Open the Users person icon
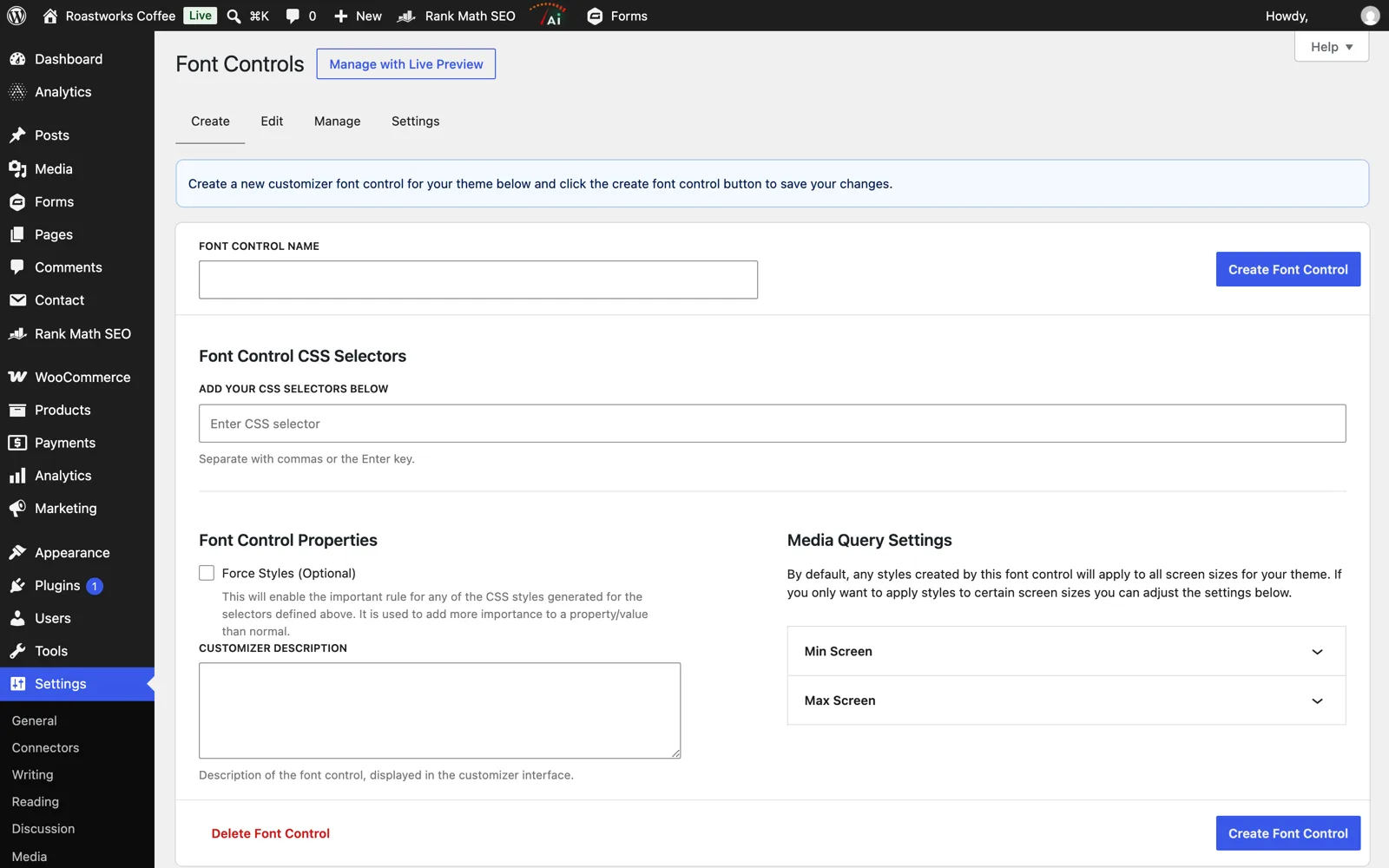The width and height of the screenshot is (1389, 868). click(x=17, y=618)
